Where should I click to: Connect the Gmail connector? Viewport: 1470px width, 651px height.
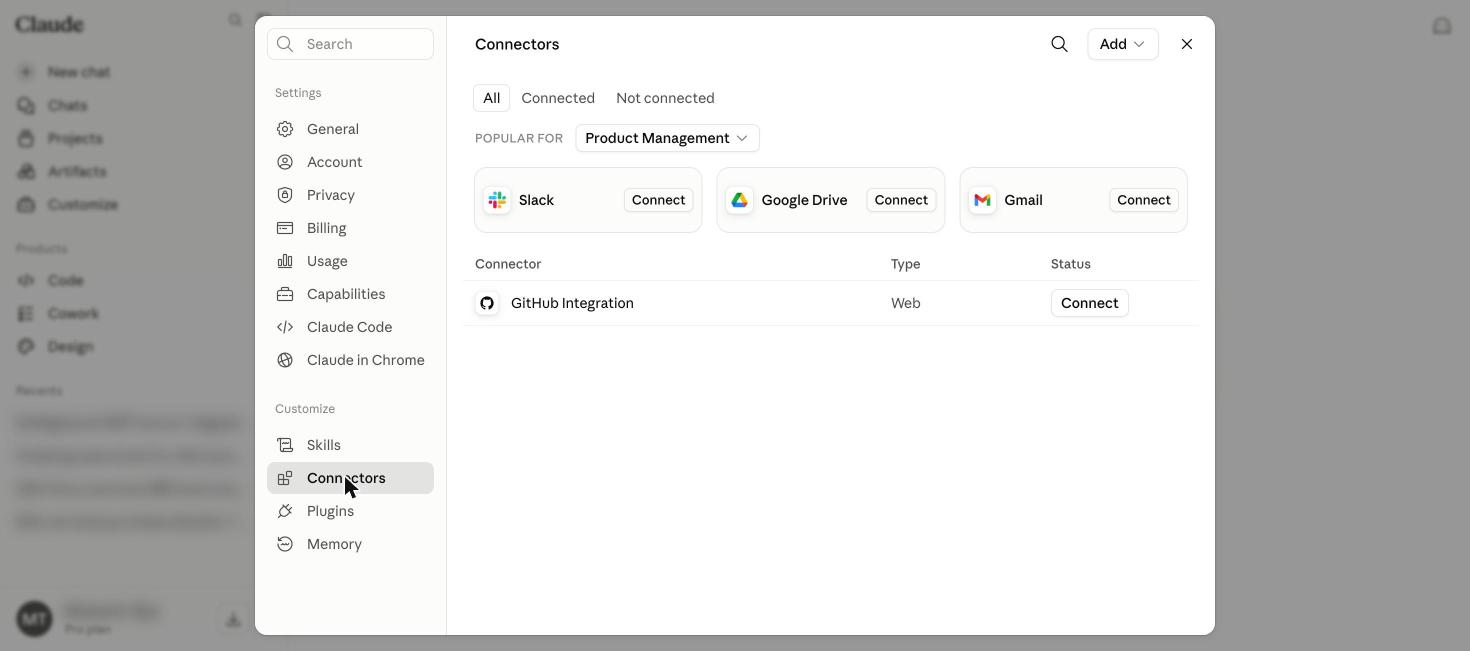pyautogui.click(x=1144, y=200)
